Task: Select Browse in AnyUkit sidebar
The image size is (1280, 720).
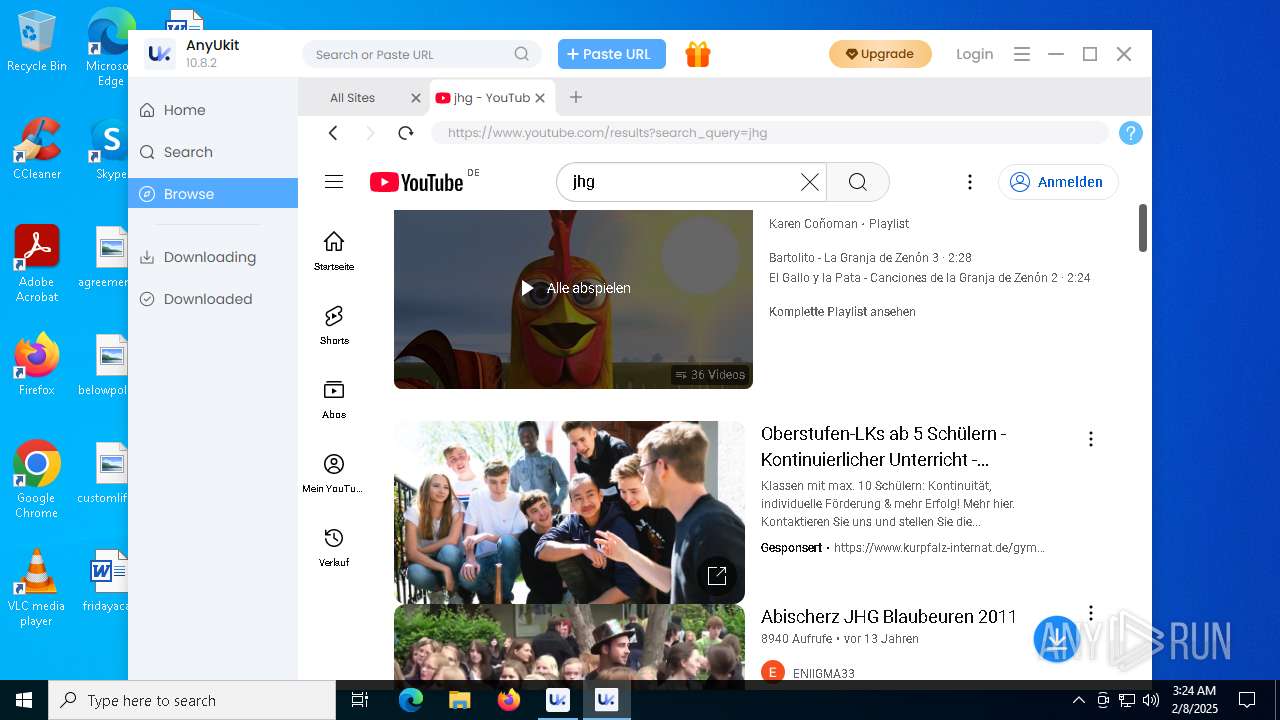Action: [213, 194]
